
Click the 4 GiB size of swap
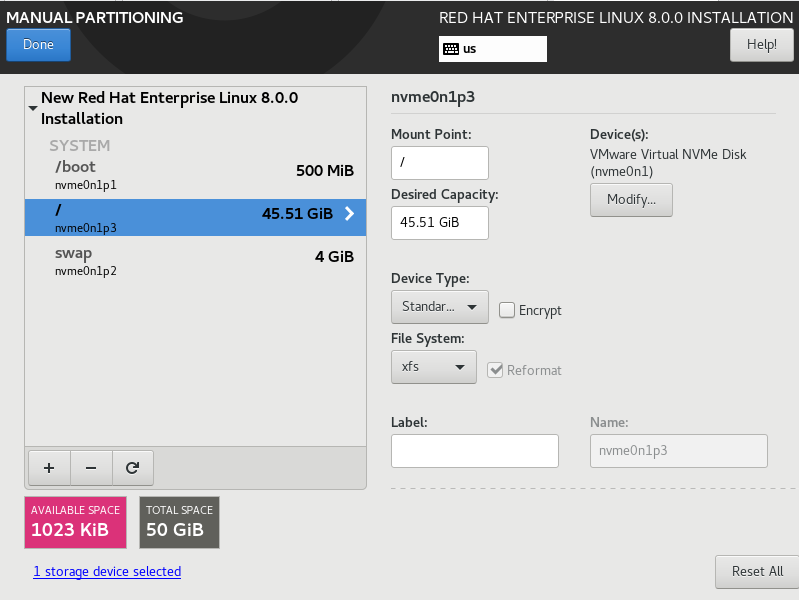pyautogui.click(x=334, y=256)
